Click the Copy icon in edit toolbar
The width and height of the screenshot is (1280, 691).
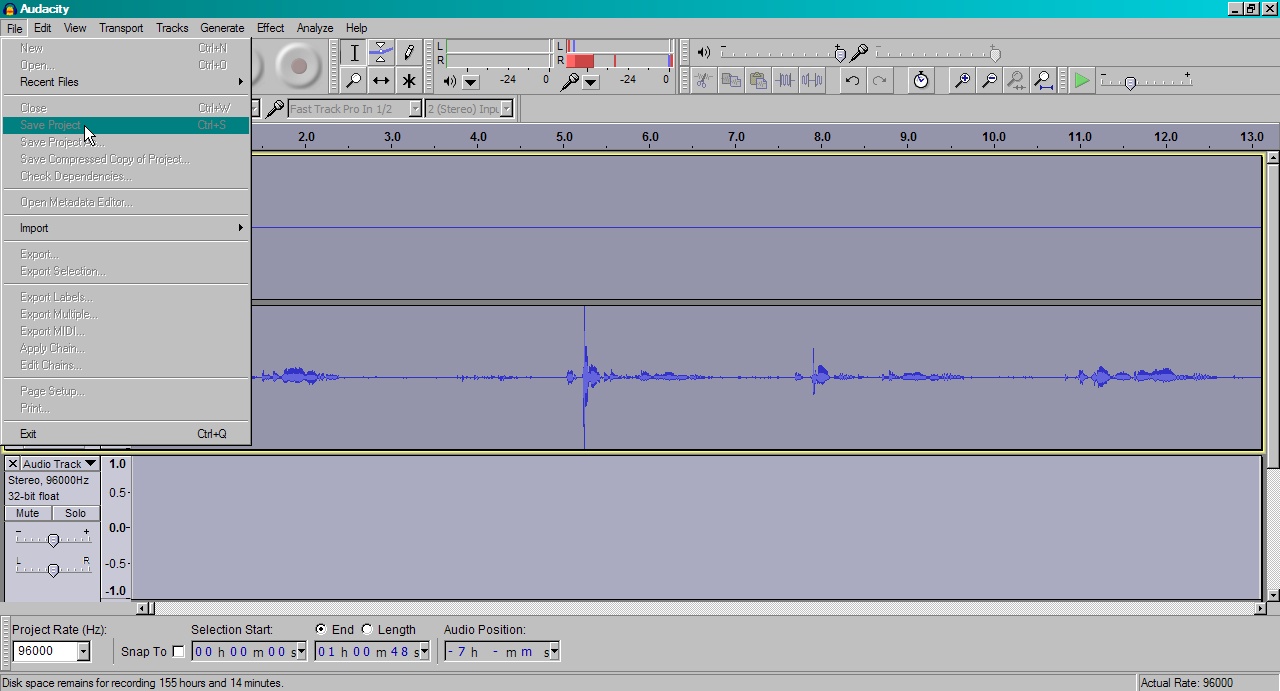click(x=731, y=80)
